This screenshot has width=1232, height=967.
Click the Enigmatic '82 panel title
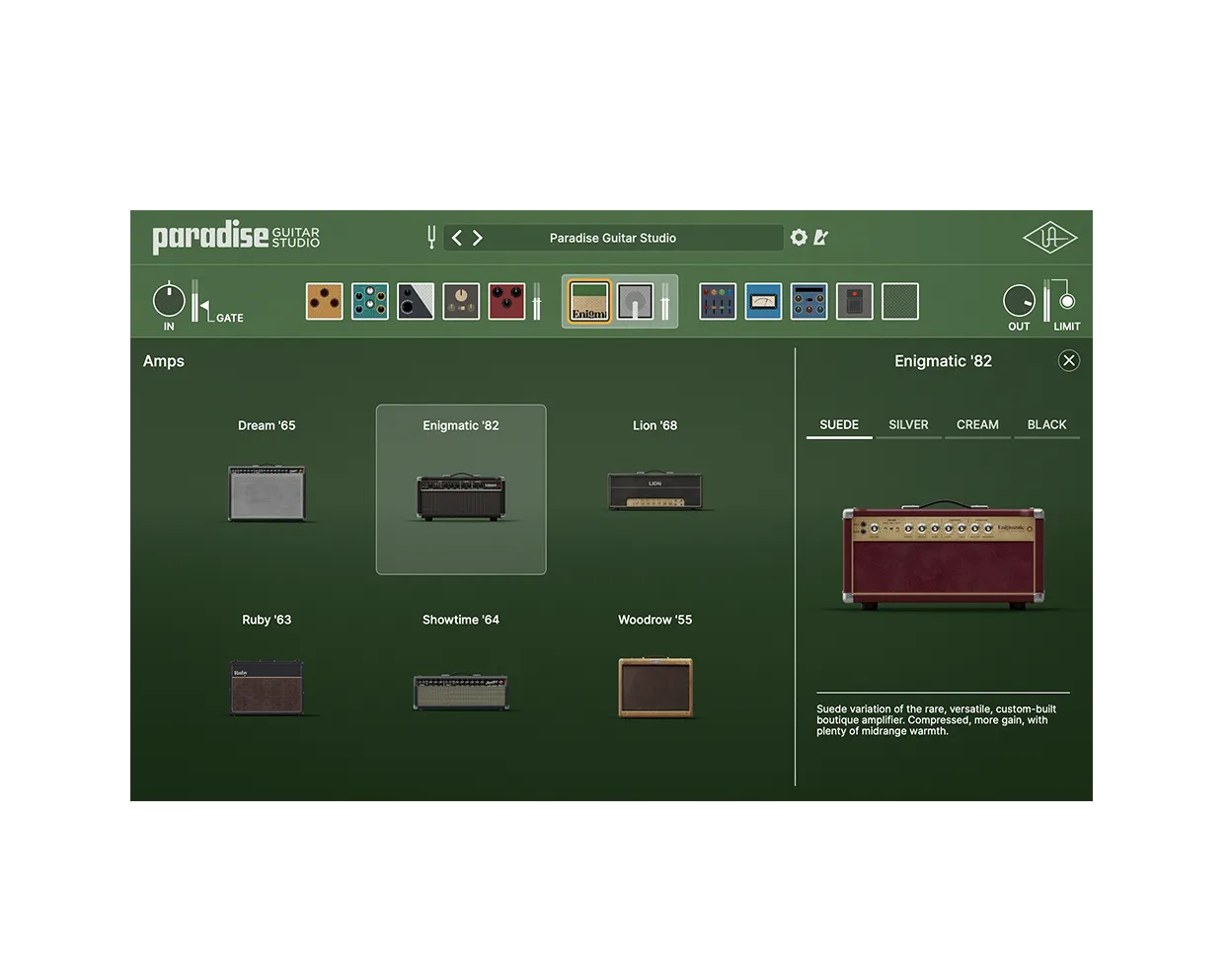pos(943,361)
